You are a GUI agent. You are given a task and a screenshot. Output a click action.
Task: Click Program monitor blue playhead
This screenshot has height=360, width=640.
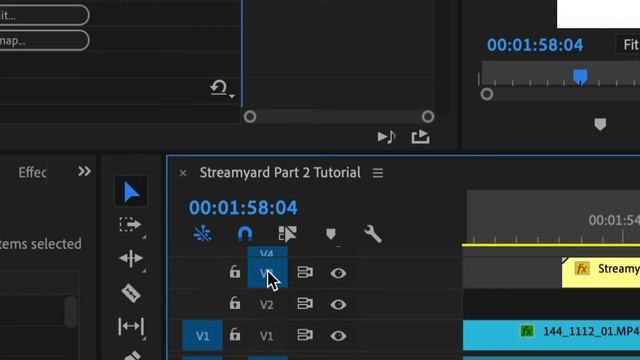580,77
